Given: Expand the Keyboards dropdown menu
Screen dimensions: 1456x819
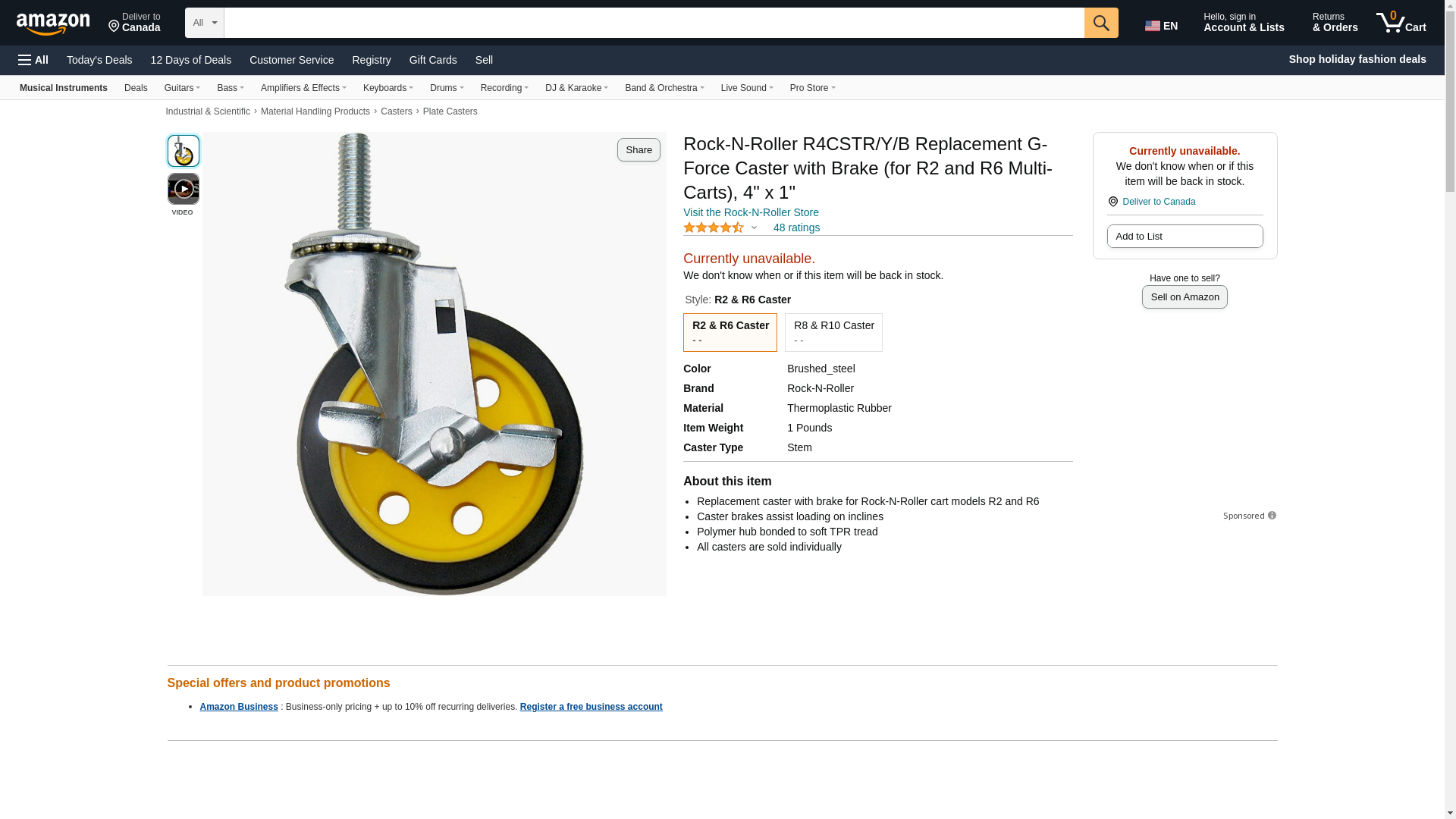Looking at the screenshot, I should click(x=388, y=88).
